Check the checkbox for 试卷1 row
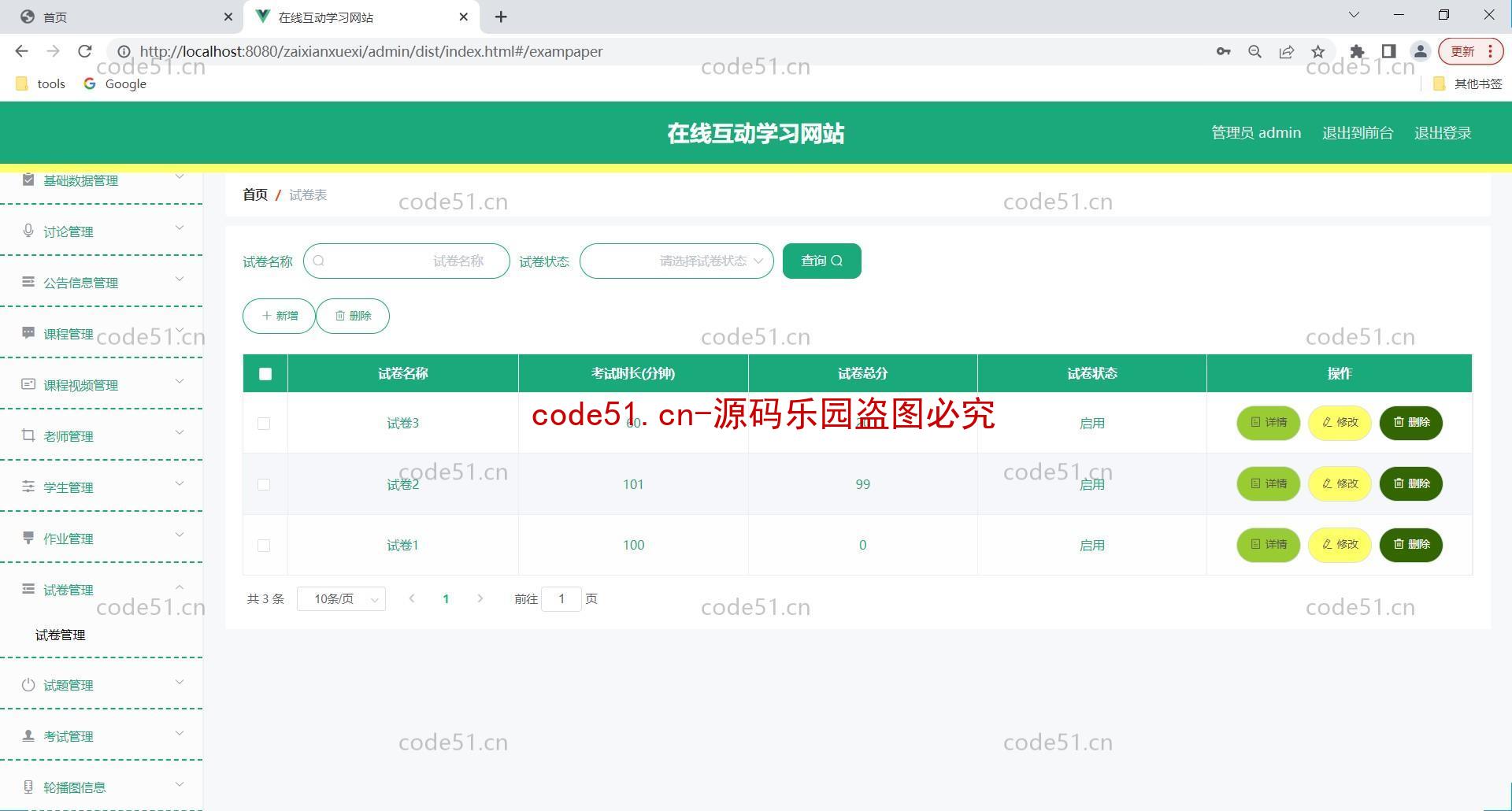Screen dimensions: 1512x811 (264, 546)
